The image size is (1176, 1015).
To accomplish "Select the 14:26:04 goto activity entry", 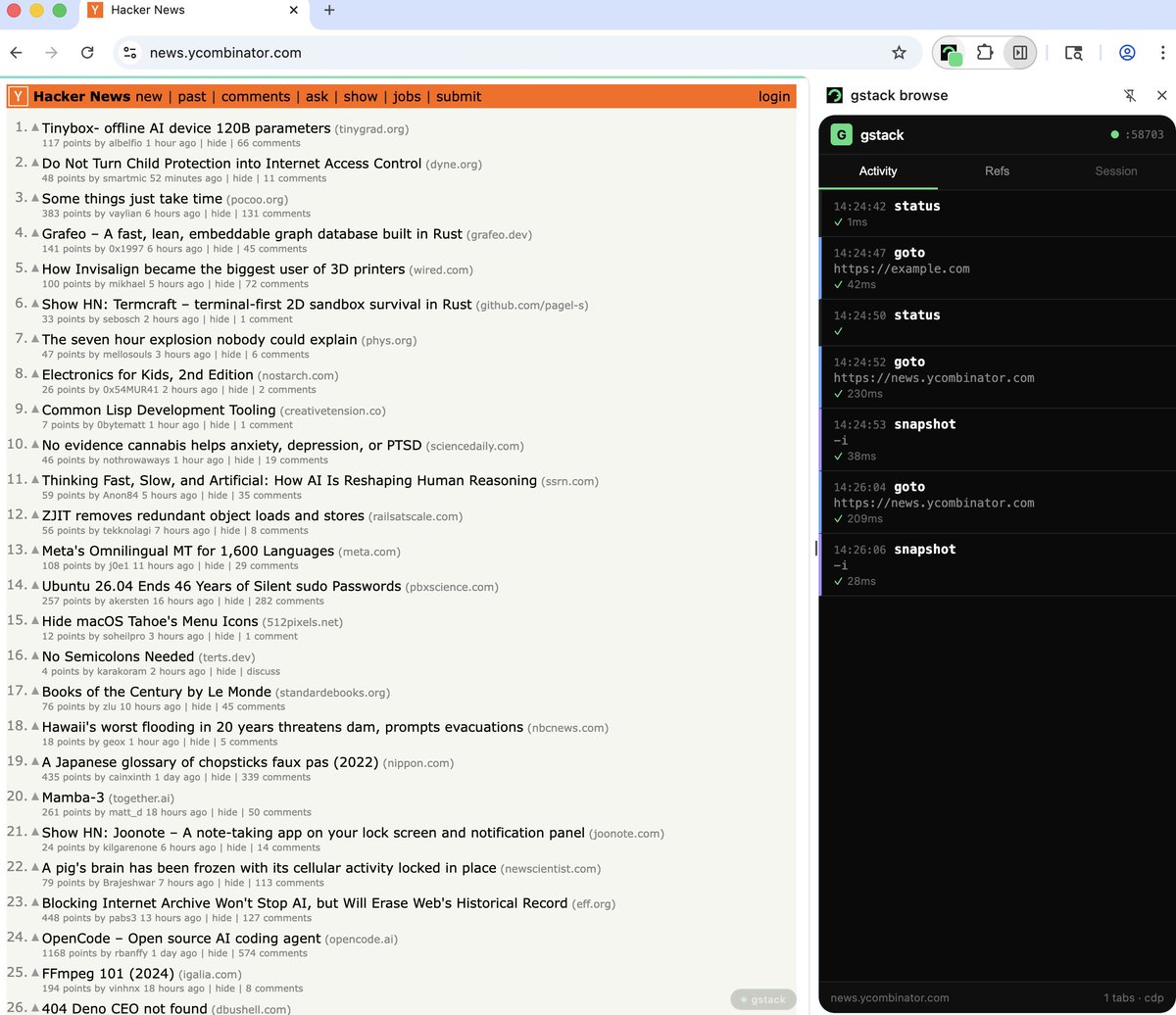I will [997, 503].
